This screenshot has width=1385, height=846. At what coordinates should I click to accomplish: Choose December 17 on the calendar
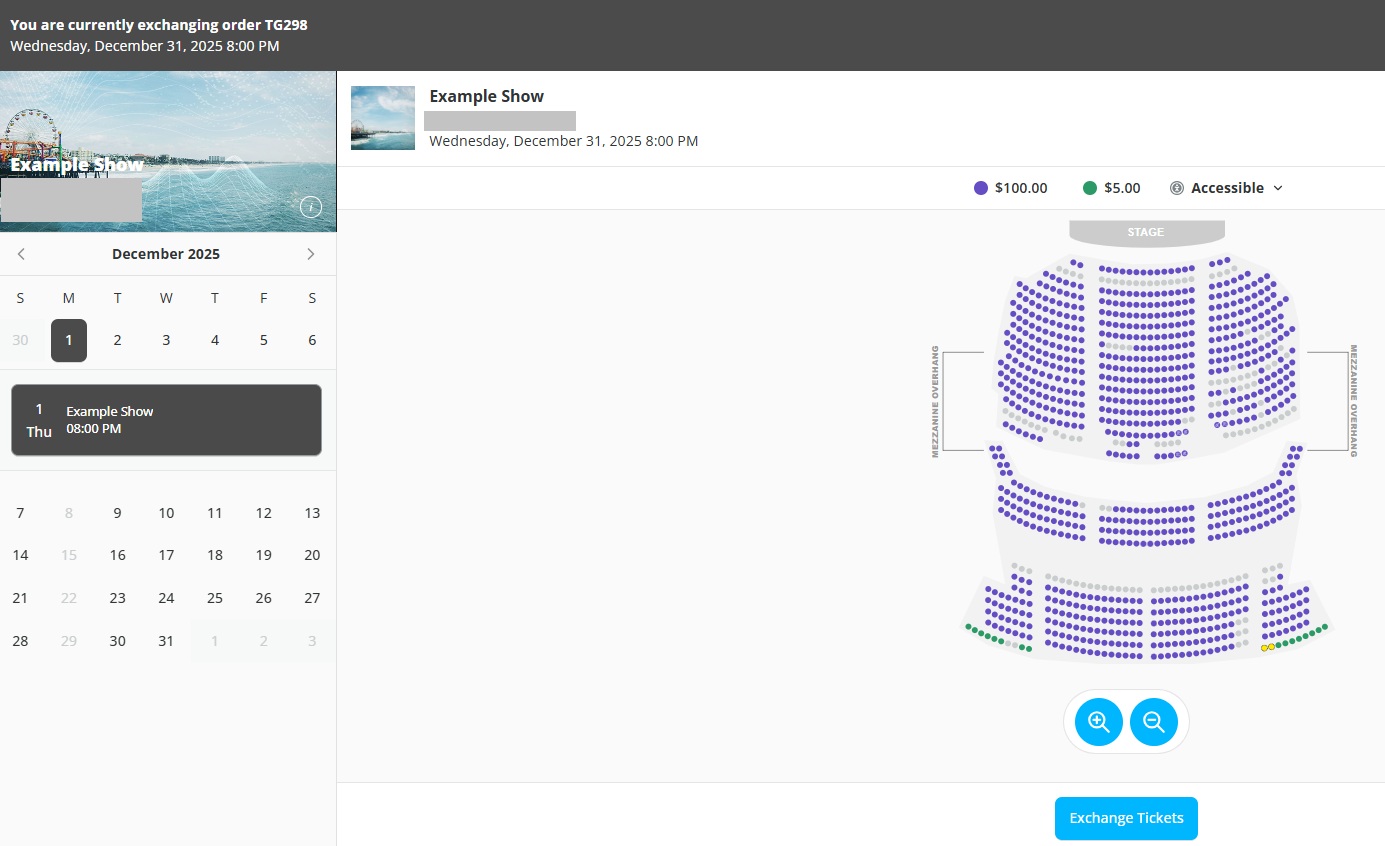tap(166, 555)
